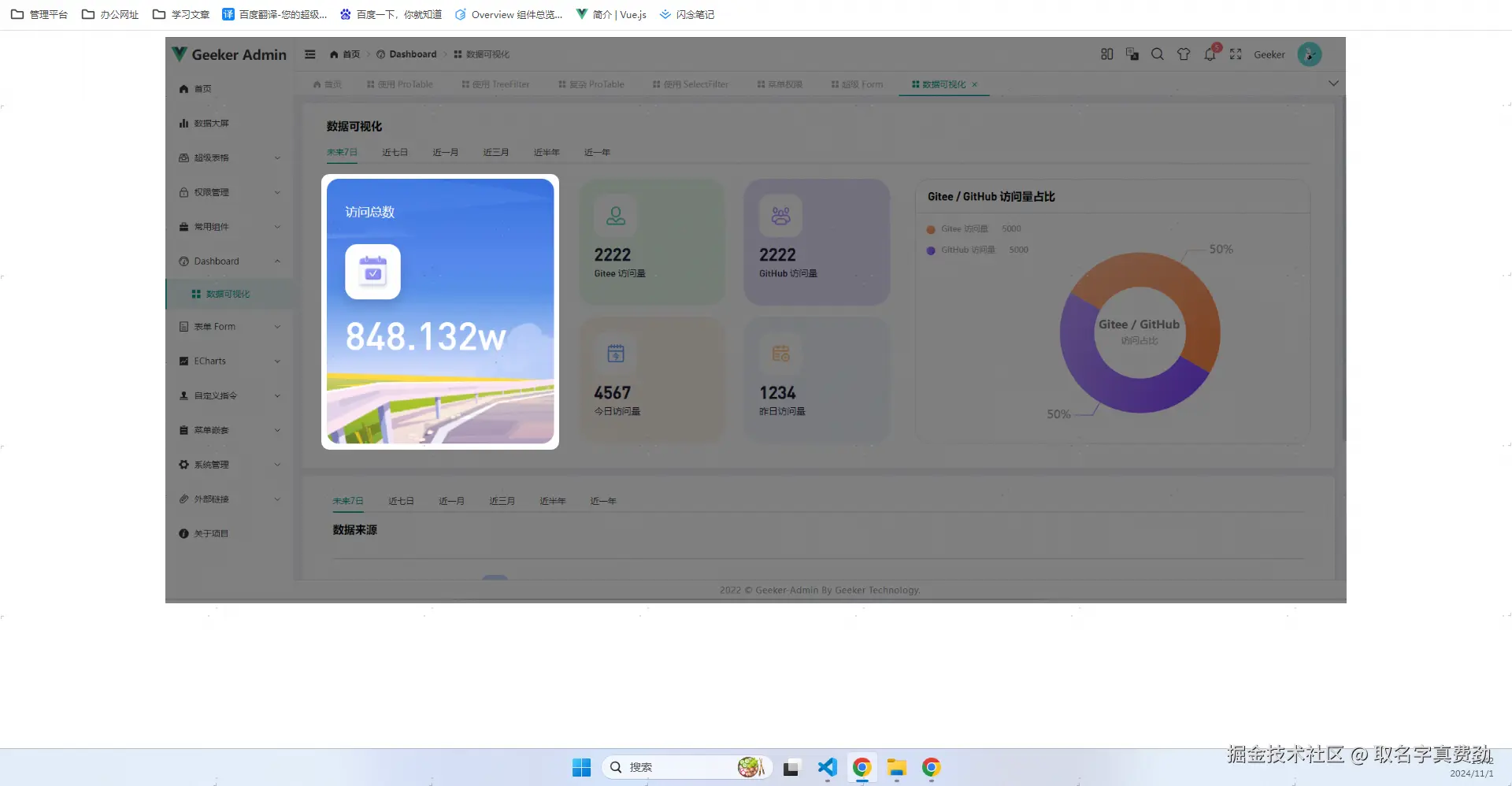Open the Windows Start menu
Viewport: 1512px width, 786px height.
581,767
